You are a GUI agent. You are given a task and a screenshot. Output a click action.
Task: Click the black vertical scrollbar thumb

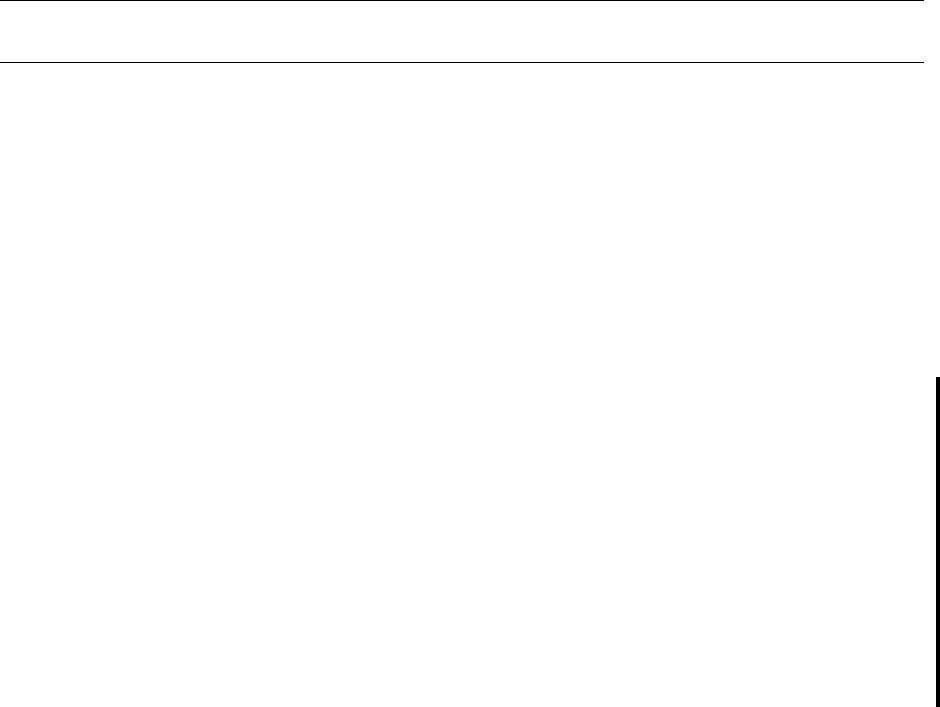[x=938, y=541]
